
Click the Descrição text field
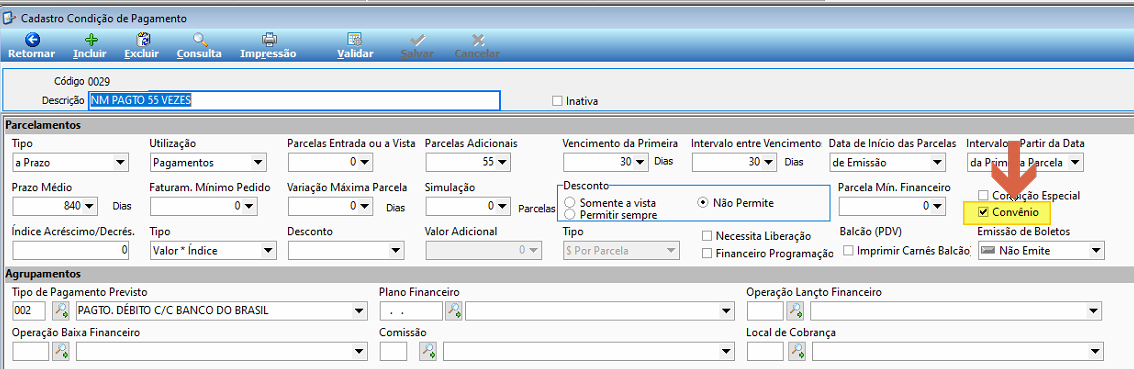click(x=294, y=101)
